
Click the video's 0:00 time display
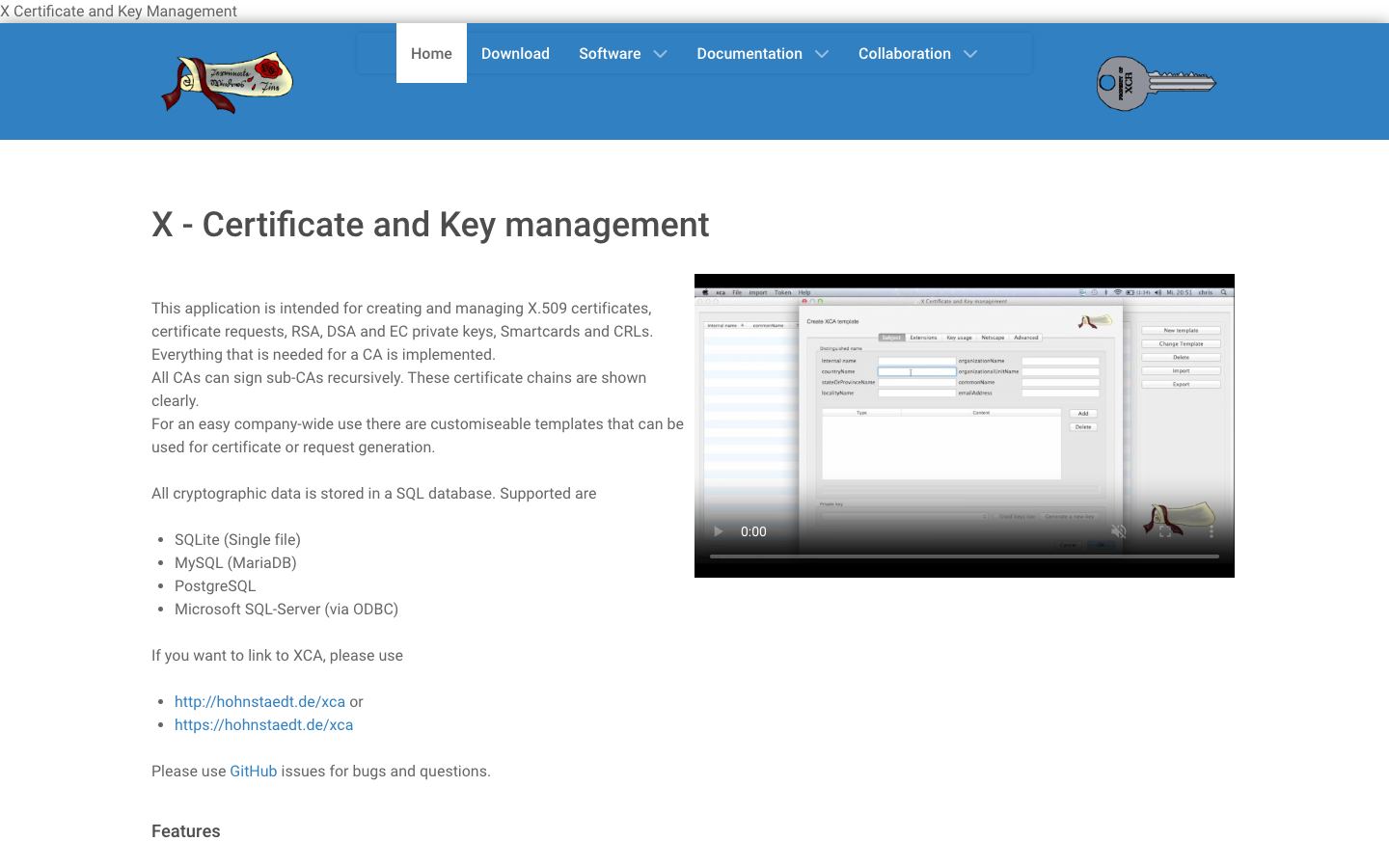(753, 531)
